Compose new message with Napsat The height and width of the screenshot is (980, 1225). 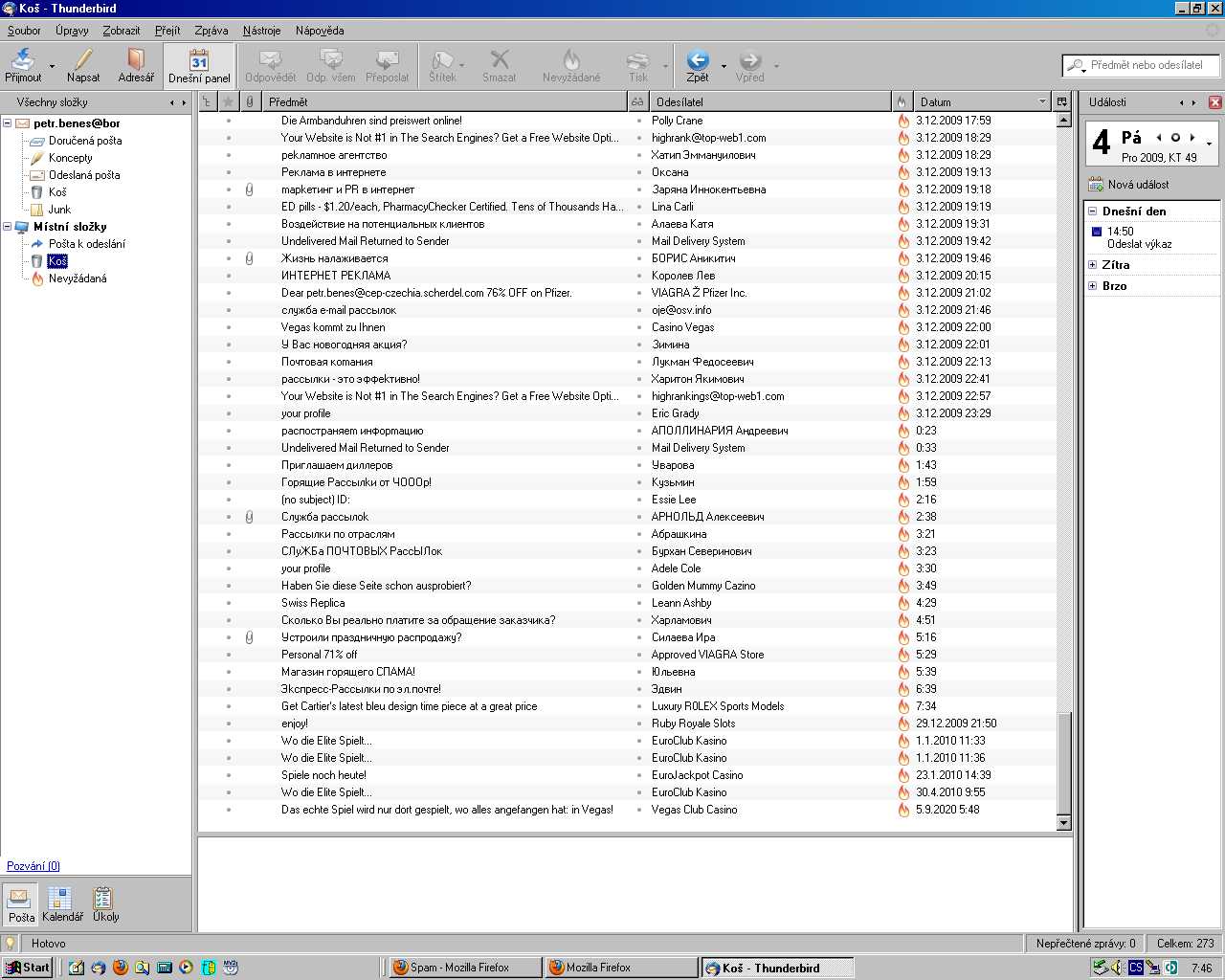(83, 65)
